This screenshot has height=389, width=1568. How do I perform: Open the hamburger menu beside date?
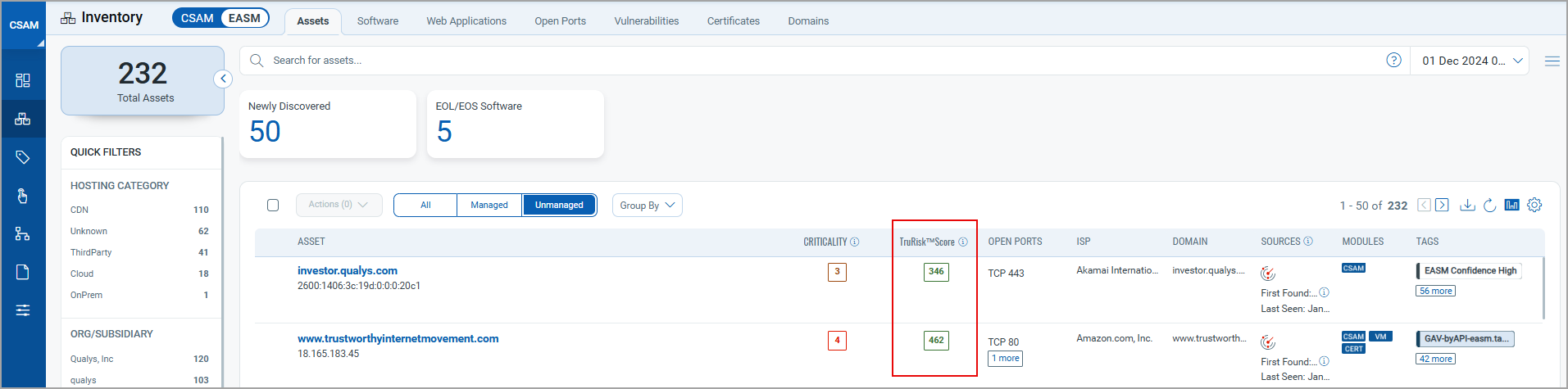point(1552,61)
